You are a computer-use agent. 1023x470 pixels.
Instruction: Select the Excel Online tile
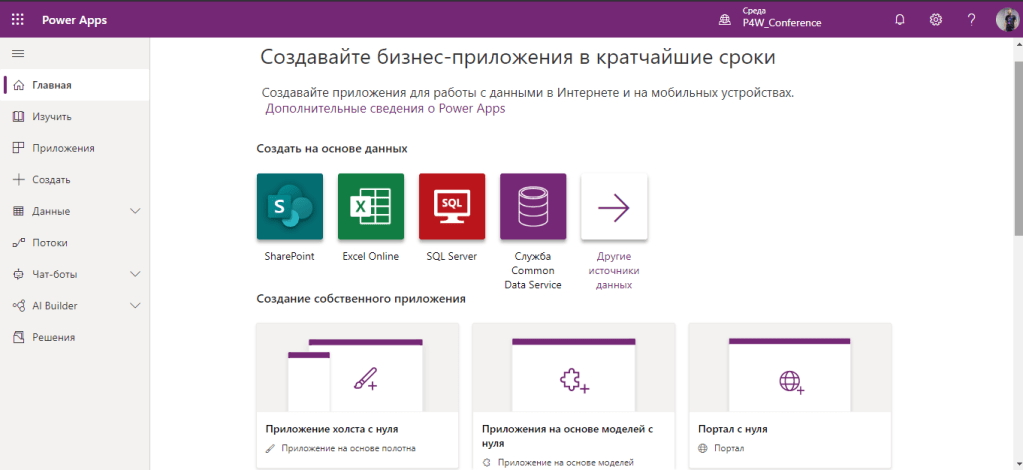coord(371,207)
